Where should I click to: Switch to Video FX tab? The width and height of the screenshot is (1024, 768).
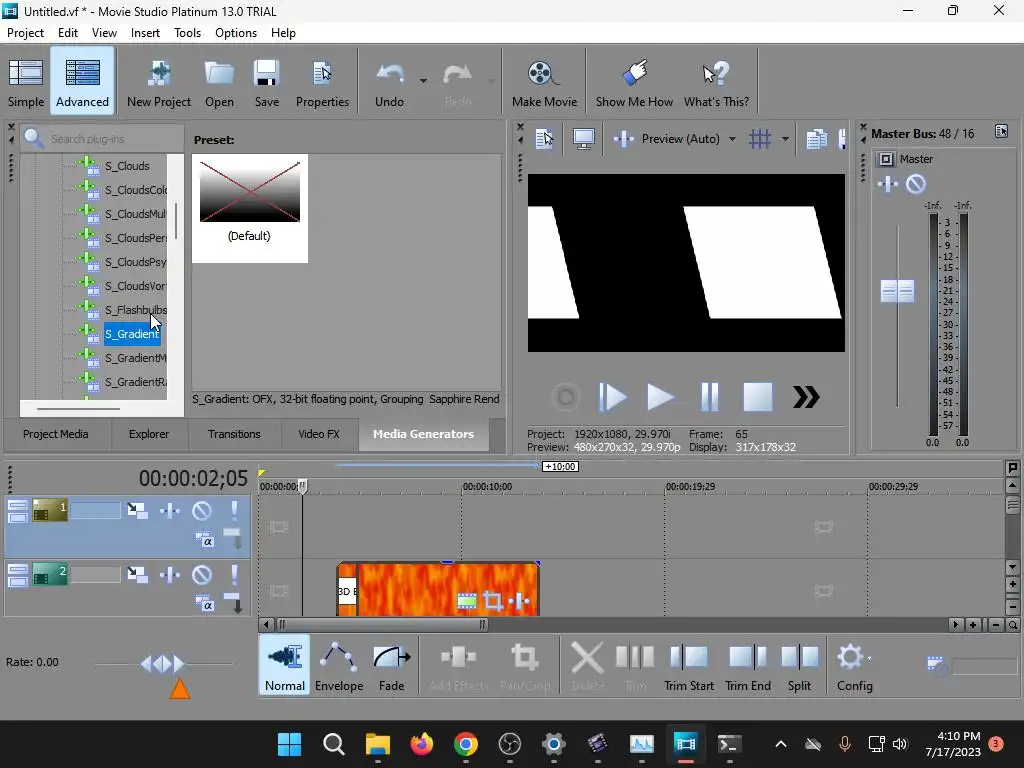[x=319, y=434]
